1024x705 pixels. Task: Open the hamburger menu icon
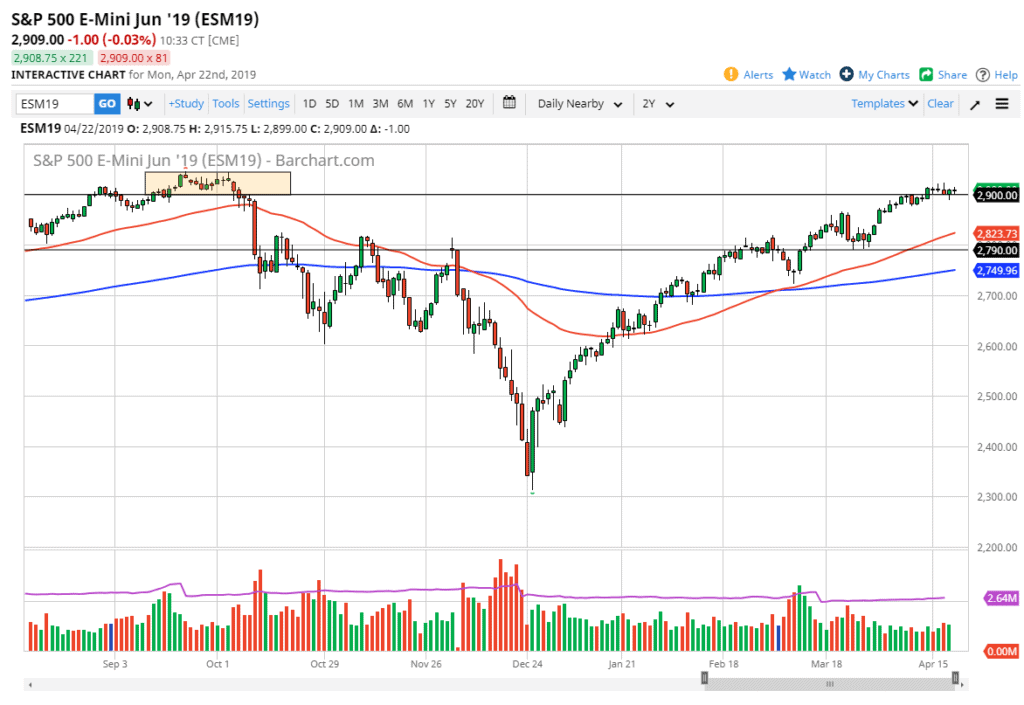point(1002,104)
